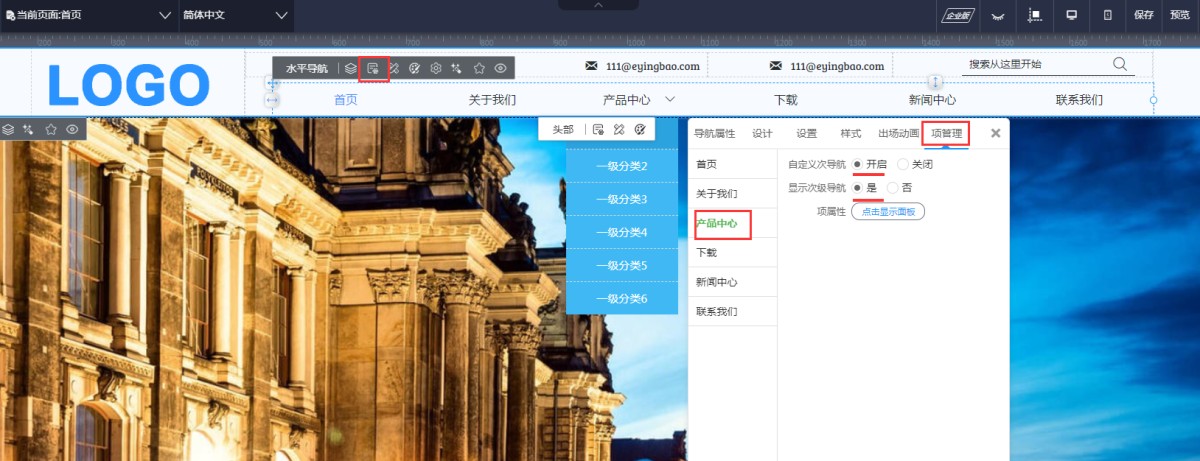This screenshot has height=461, width=1200.
Task: Click the closed-eye hide icon in top bar
Action: (997, 15)
